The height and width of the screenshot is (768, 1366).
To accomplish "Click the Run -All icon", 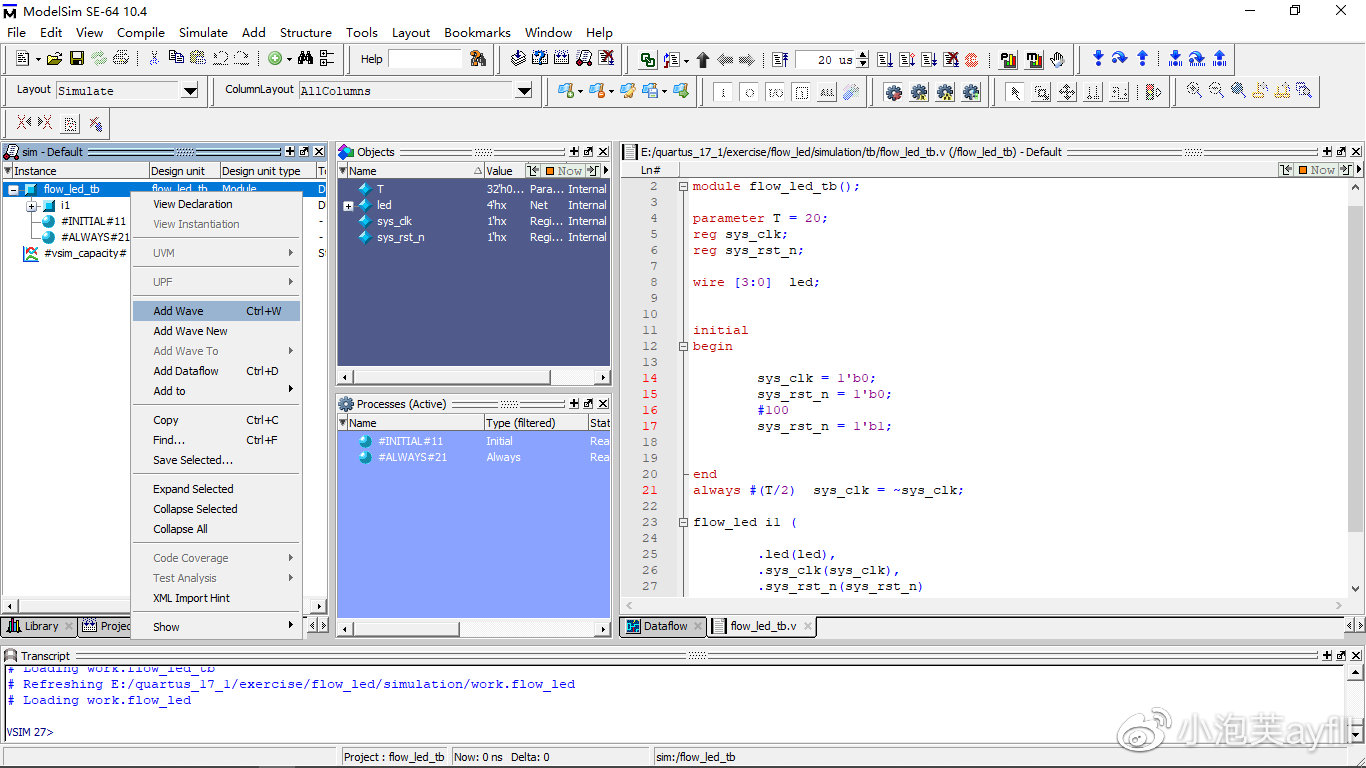I will click(929, 60).
